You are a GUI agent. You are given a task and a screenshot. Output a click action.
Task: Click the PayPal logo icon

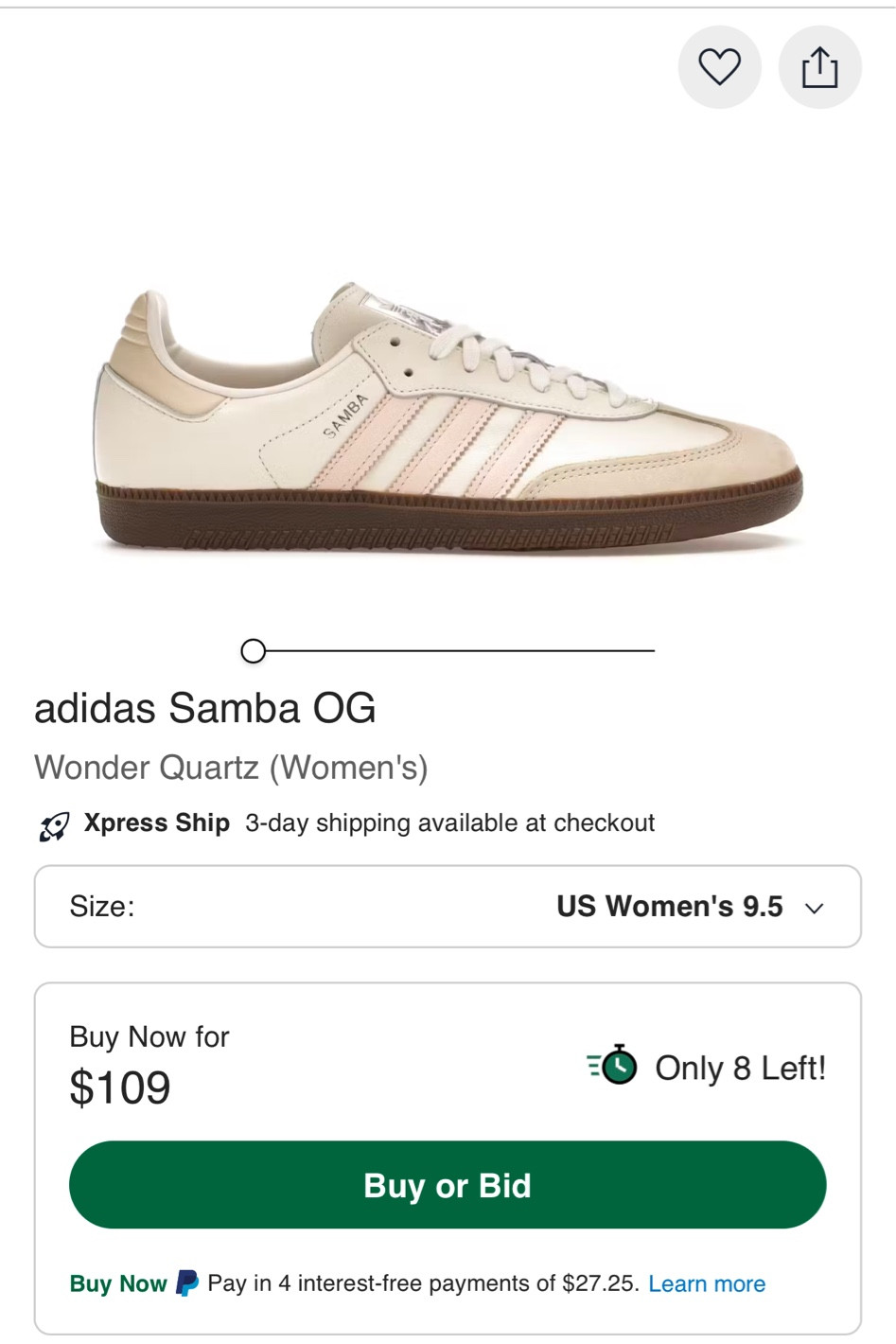click(x=187, y=1283)
